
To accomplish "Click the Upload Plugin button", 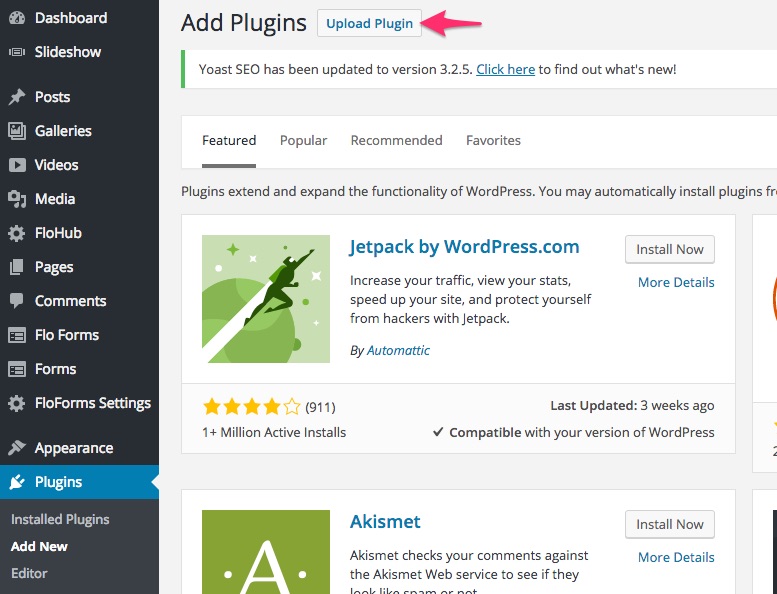I will pos(369,23).
